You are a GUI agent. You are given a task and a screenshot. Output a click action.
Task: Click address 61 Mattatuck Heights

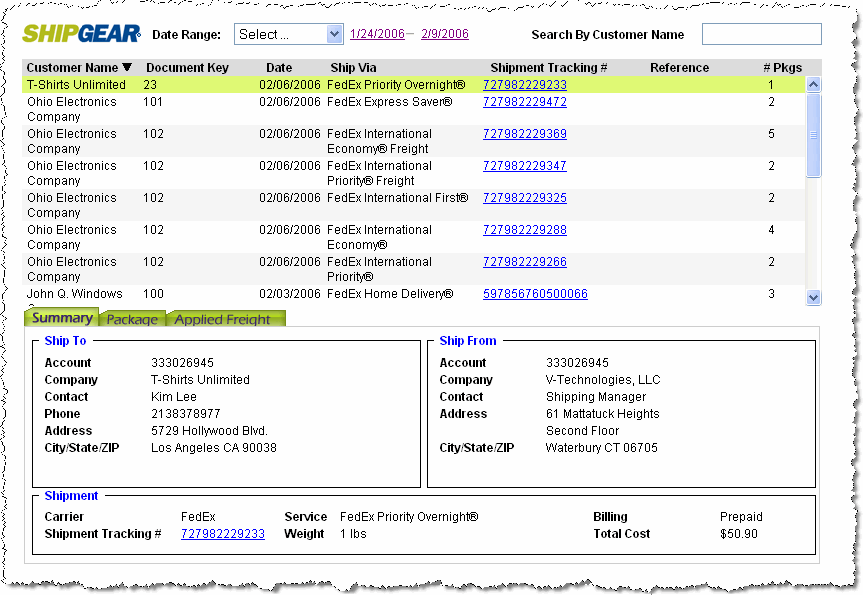pyautogui.click(x=603, y=414)
